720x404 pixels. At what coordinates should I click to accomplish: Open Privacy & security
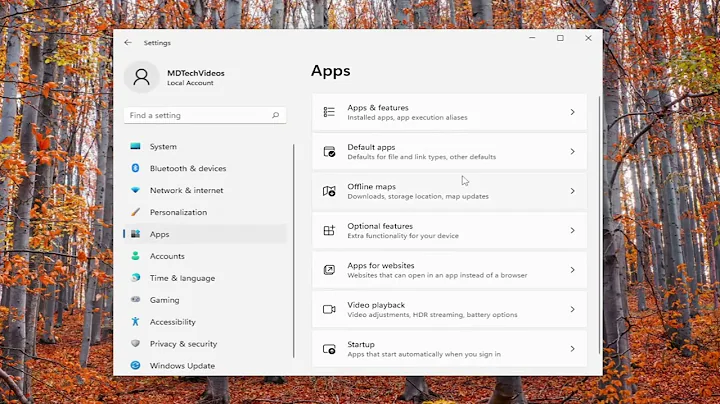tap(205, 344)
